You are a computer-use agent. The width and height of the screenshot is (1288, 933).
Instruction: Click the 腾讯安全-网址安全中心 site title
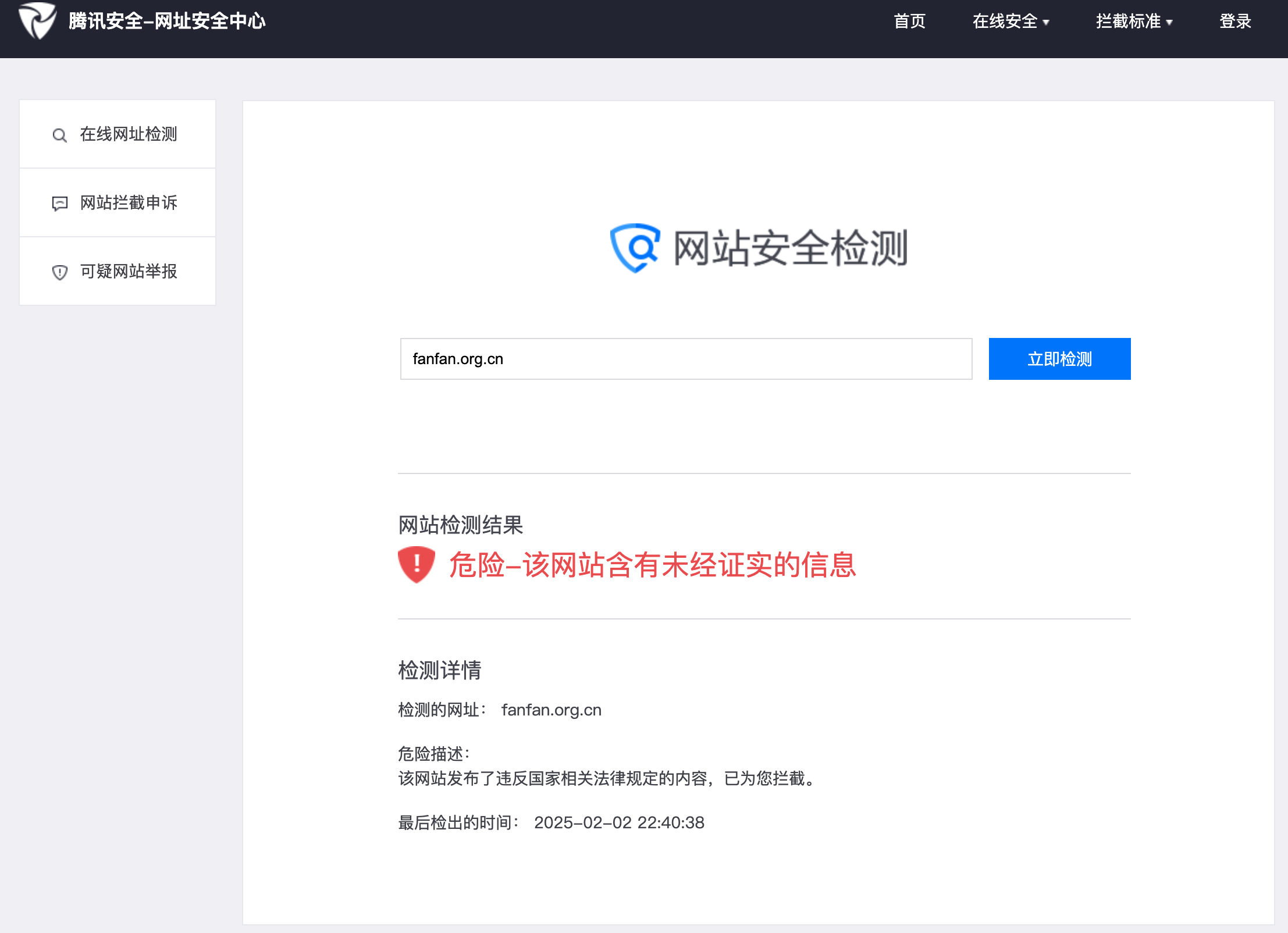[167, 22]
